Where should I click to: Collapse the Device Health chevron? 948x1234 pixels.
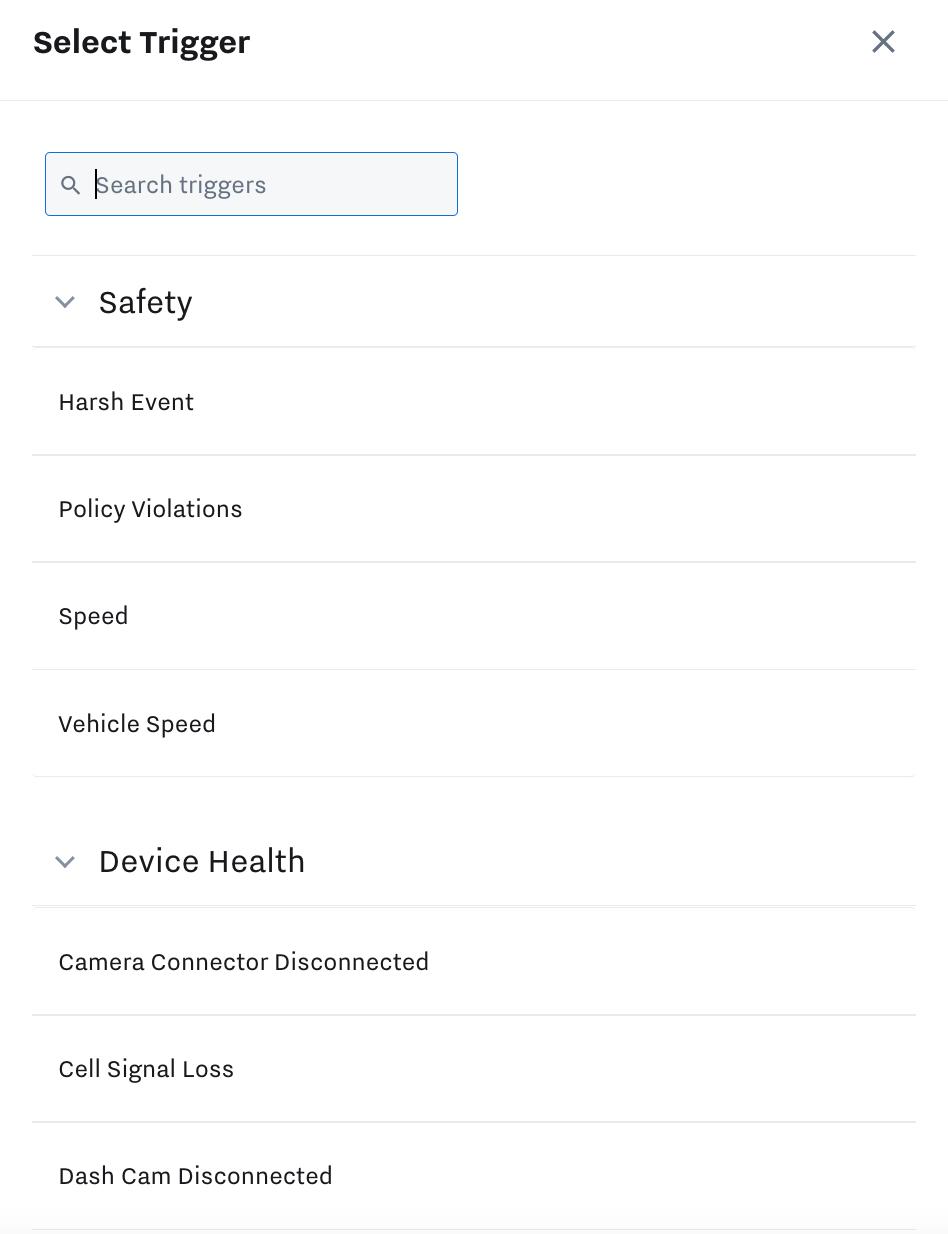click(65, 861)
